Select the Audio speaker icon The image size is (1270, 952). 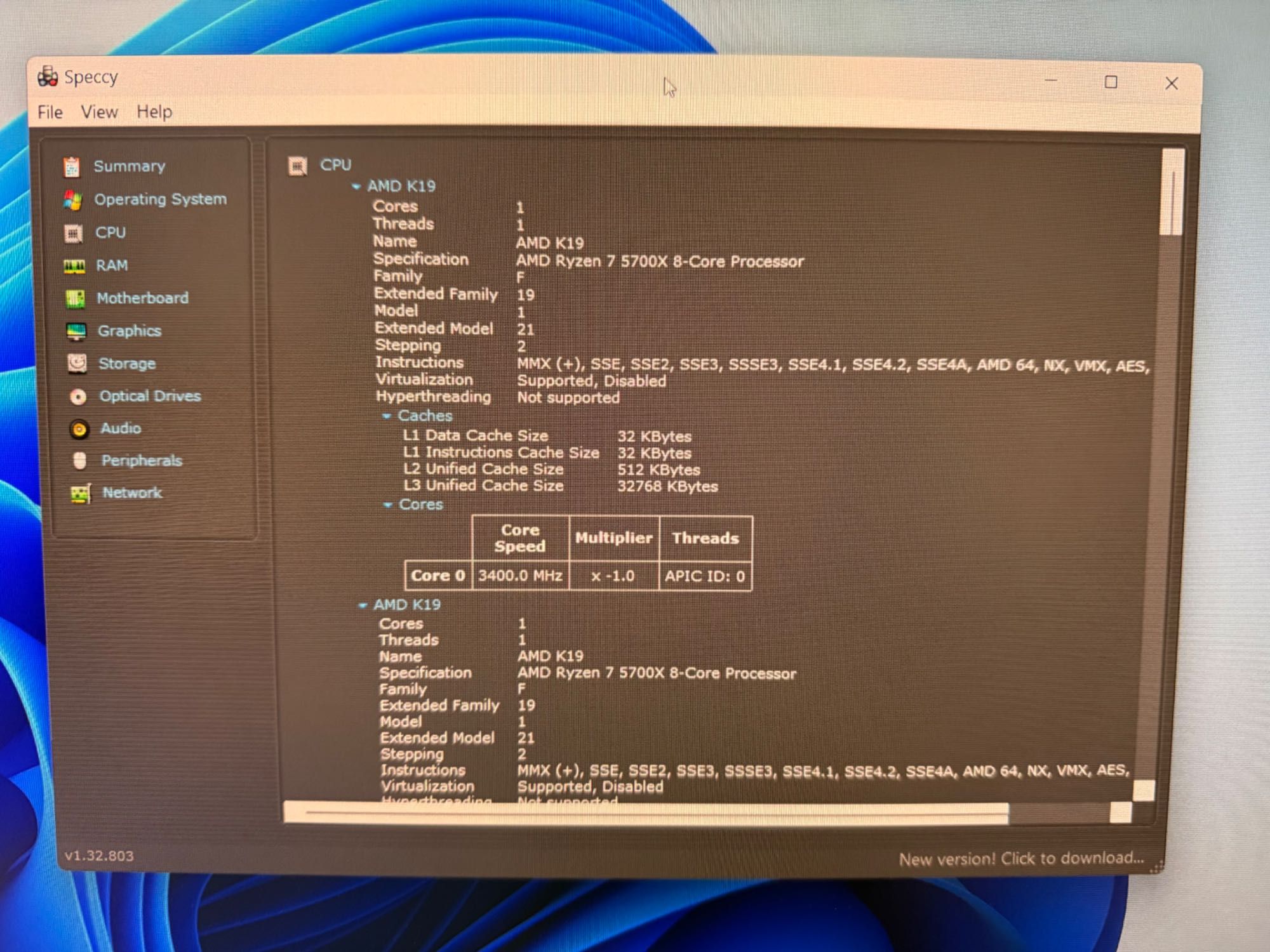(x=79, y=429)
